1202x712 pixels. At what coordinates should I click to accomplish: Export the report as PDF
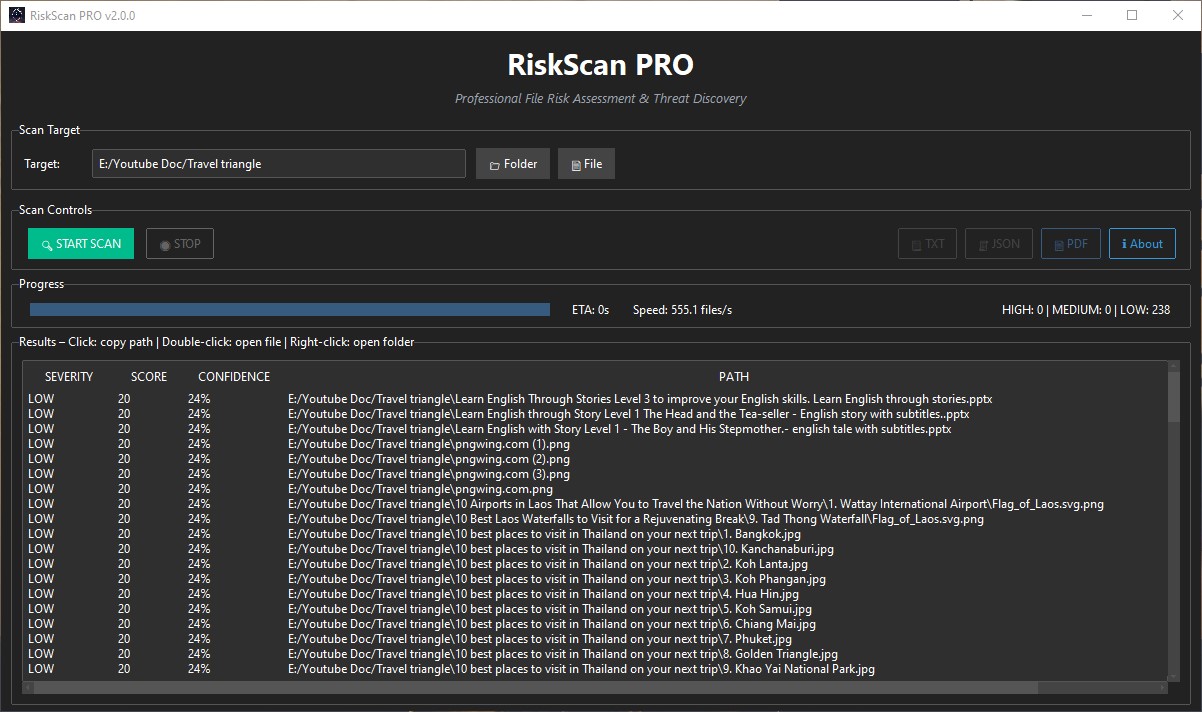1071,243
